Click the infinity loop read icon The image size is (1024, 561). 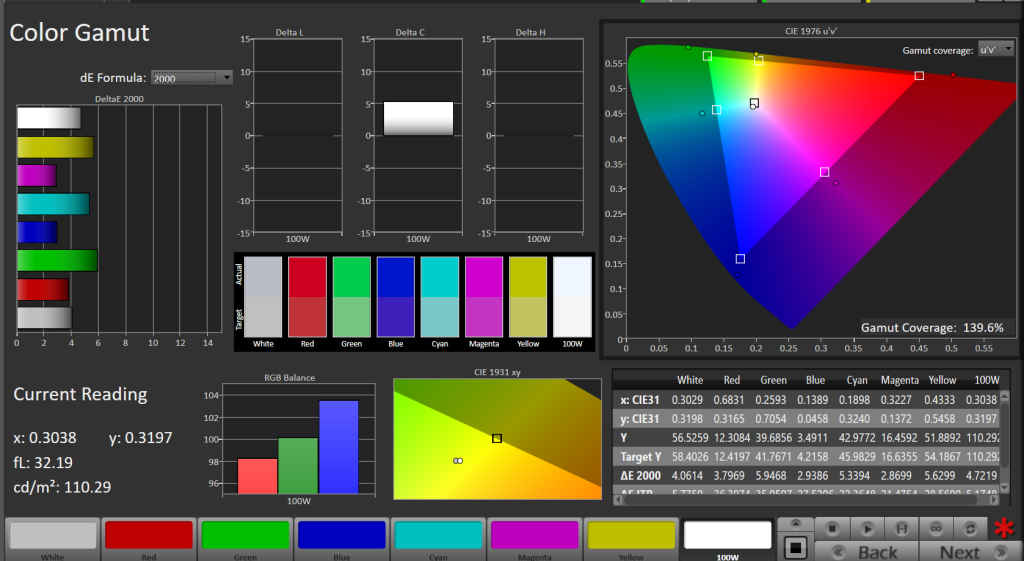(x=937, y=527)
